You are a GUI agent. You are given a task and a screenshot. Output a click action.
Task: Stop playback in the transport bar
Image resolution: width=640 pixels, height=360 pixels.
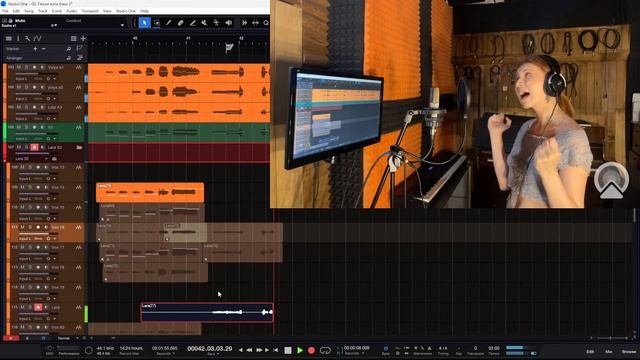point(288,350)
